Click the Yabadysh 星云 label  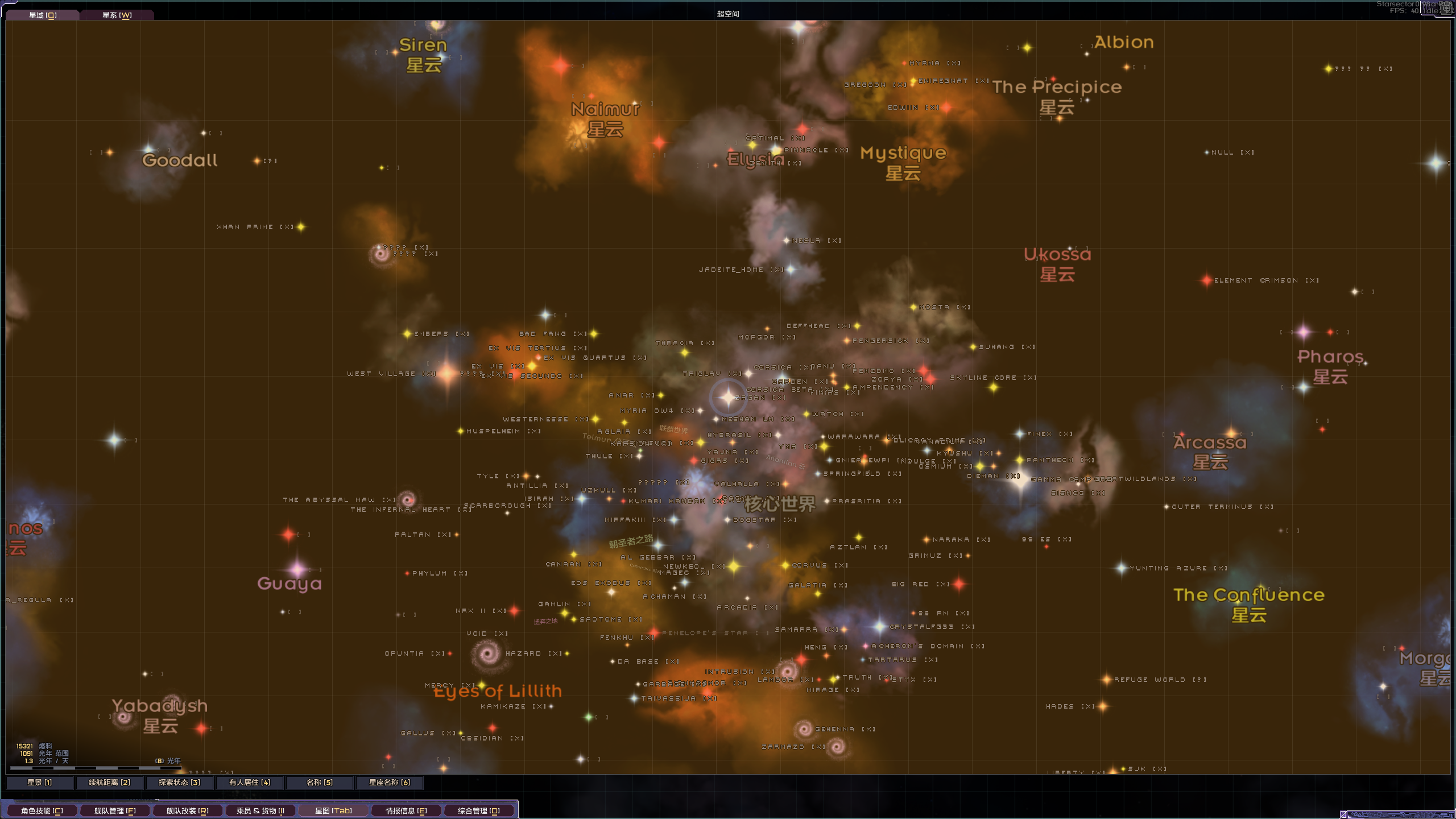coord(160,715)
